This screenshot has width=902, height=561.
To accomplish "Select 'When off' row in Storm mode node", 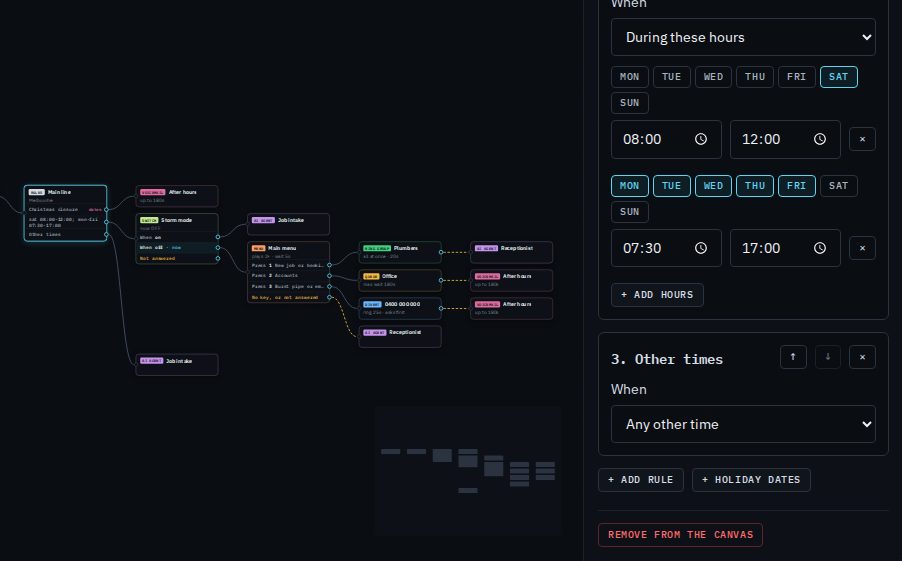I will (x=177, y=247).
